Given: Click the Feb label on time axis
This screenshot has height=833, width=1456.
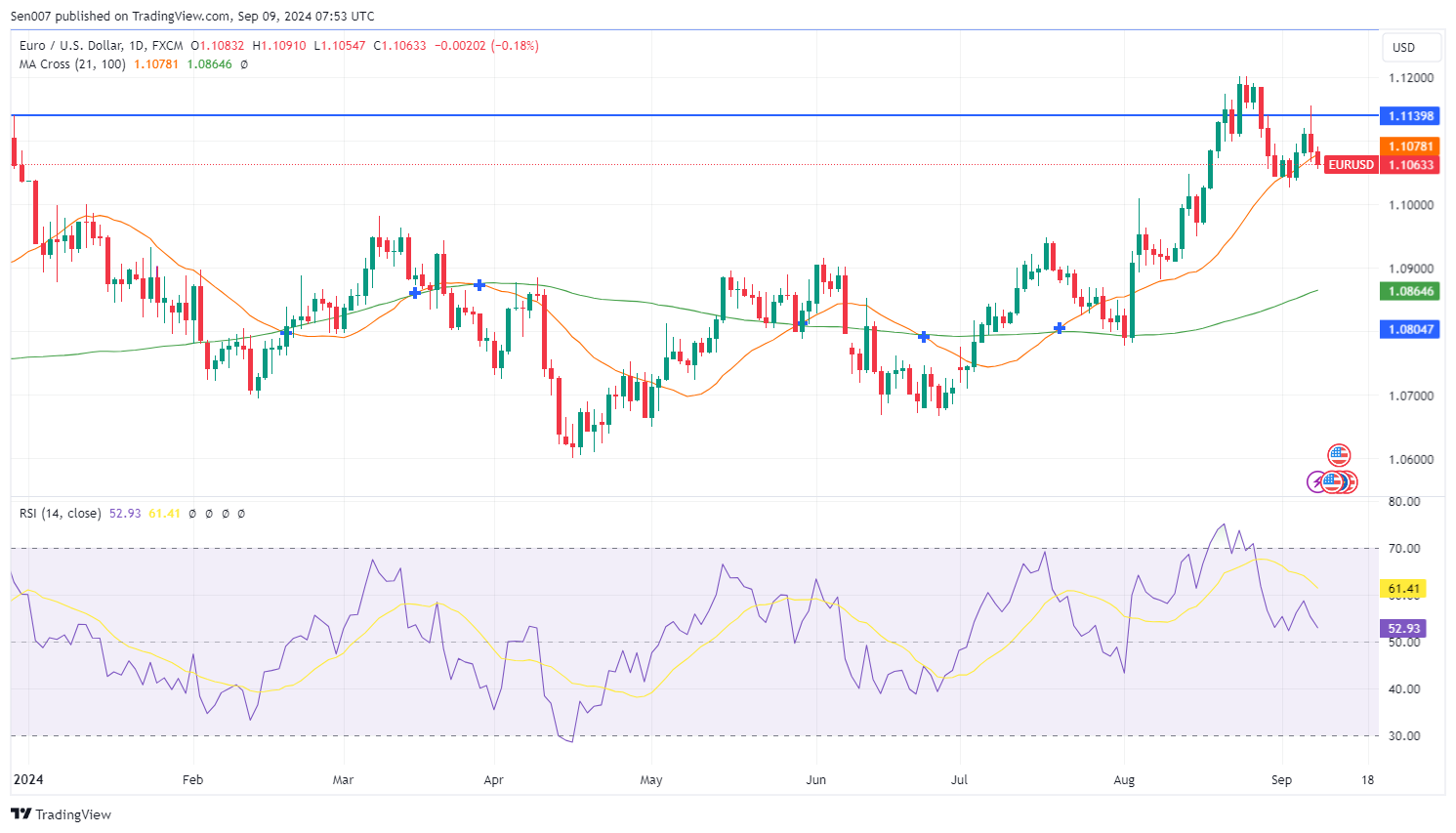Looking at the screenshot, I should point(192,780).
